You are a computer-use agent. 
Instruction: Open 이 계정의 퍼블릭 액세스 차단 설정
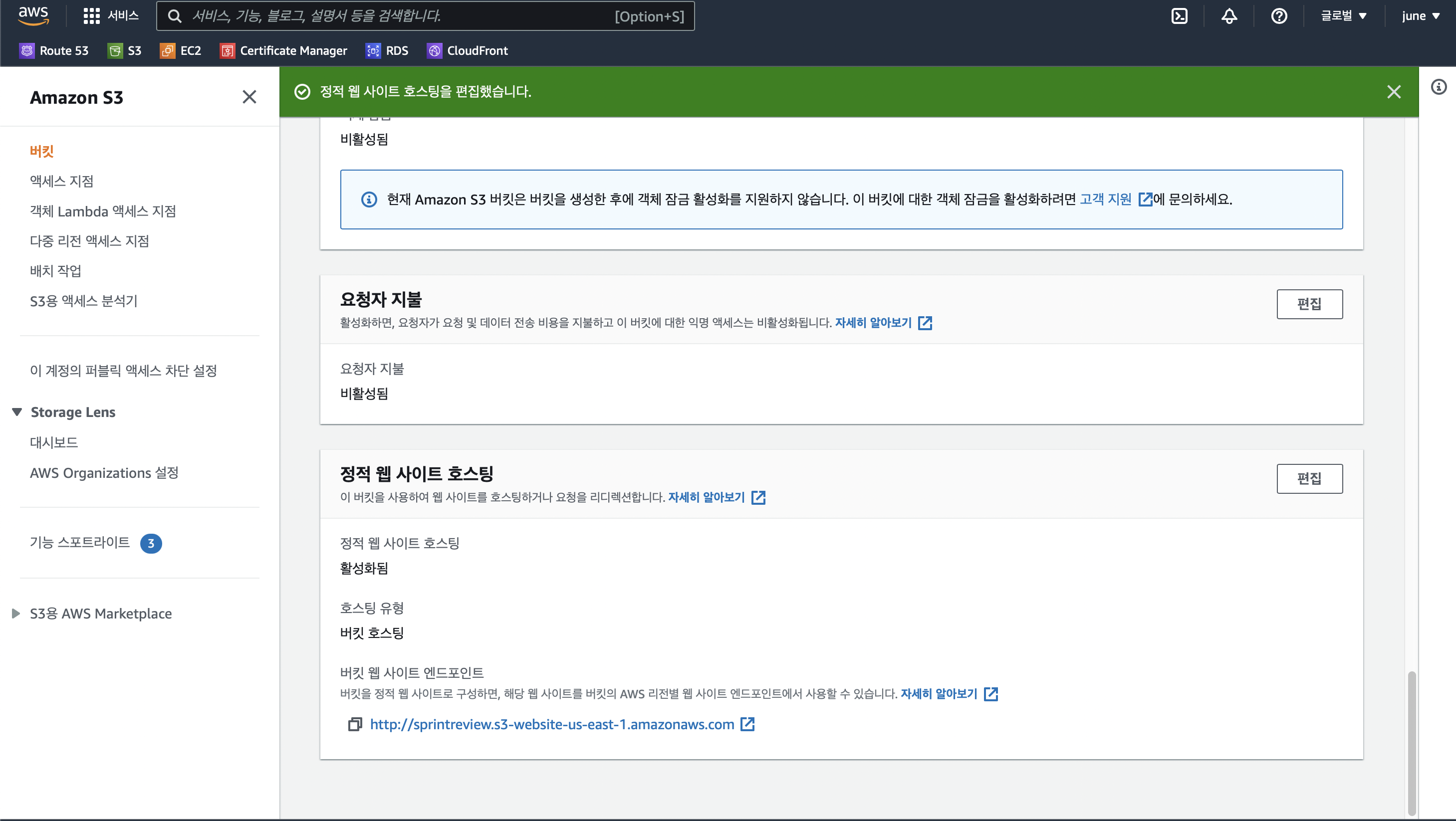123,371
